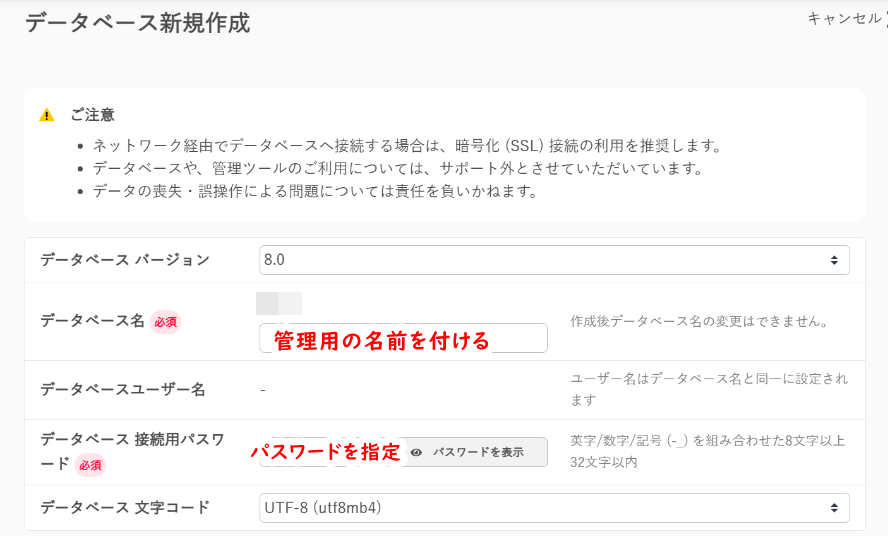Focus the データベース名 input field

pos(402,339)
